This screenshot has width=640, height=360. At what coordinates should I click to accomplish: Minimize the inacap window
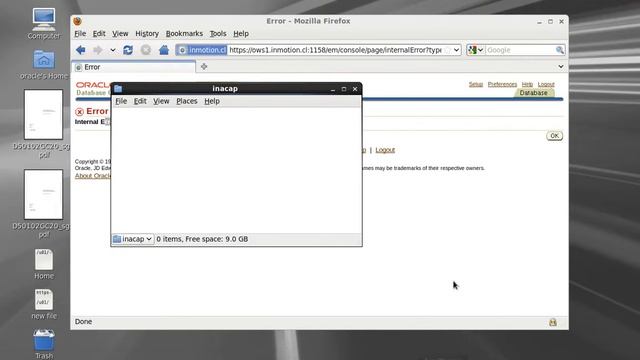click(x=333, y=89)
